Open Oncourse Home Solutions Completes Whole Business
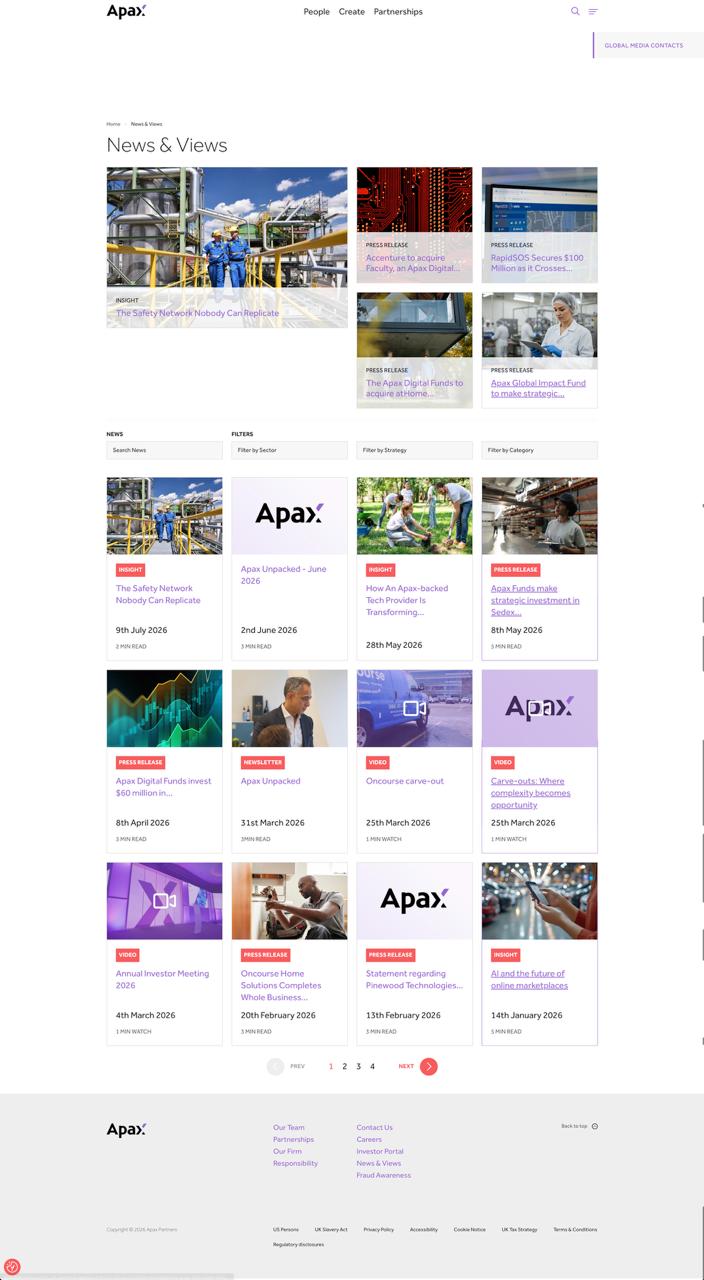 tap(281, 985)
